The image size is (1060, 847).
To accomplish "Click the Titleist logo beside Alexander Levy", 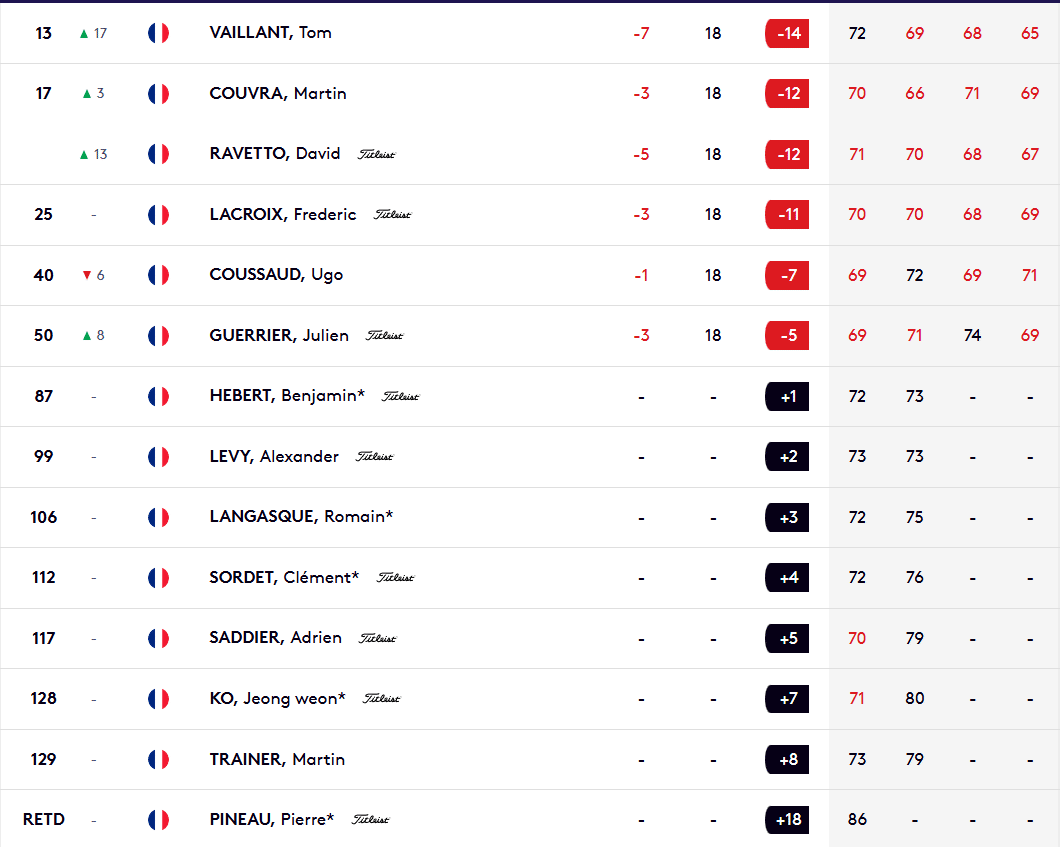I will (375, 457).
